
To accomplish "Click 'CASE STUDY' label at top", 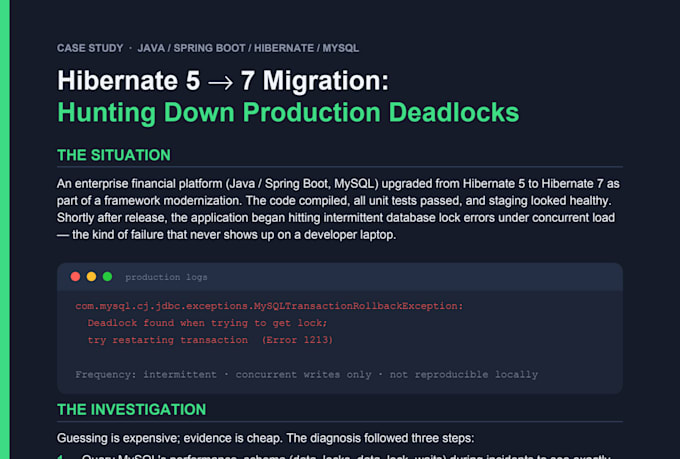I will point(90,48).
